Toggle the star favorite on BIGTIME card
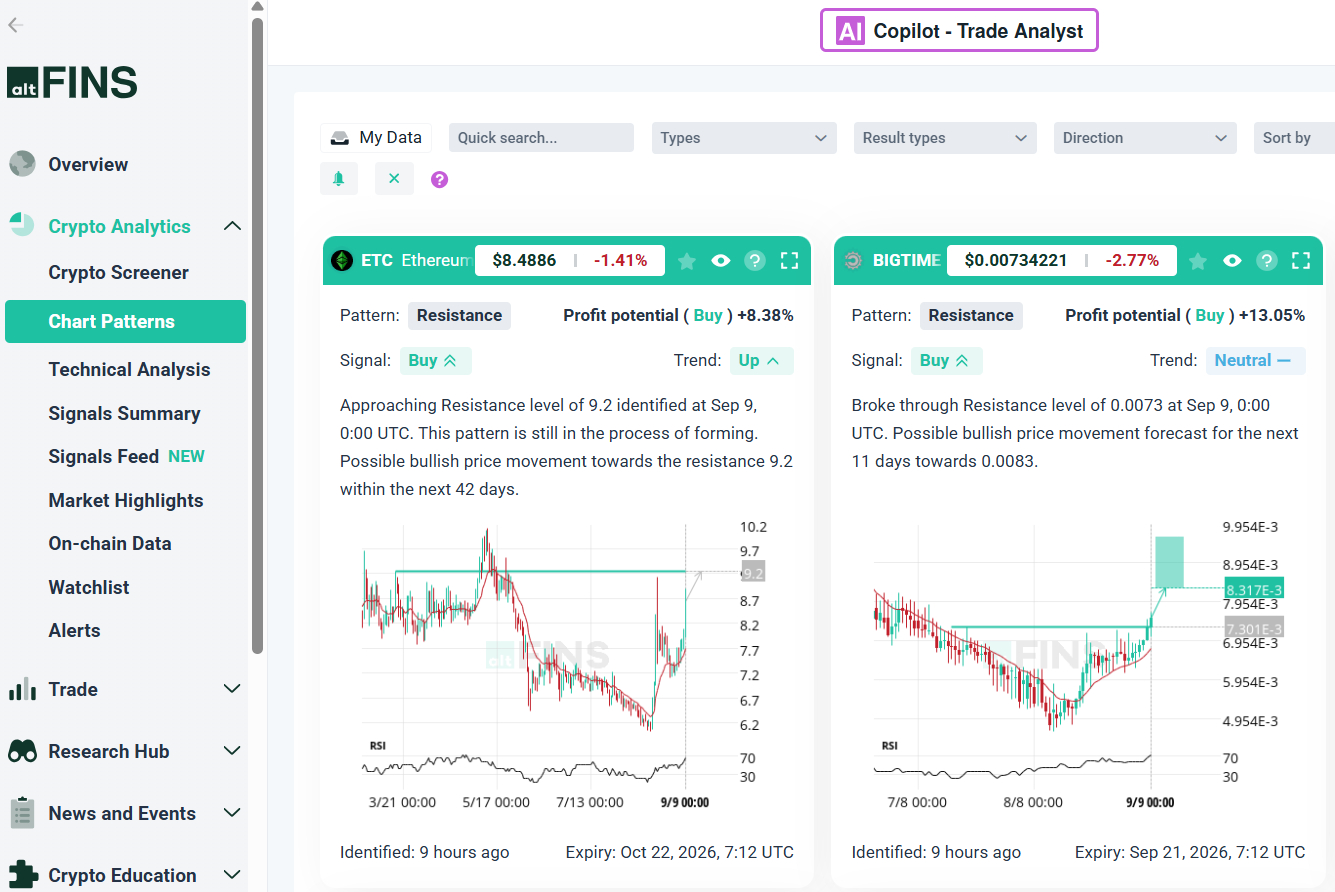The height and width of the screenshot is (892, 1335). pos(1198,261)
